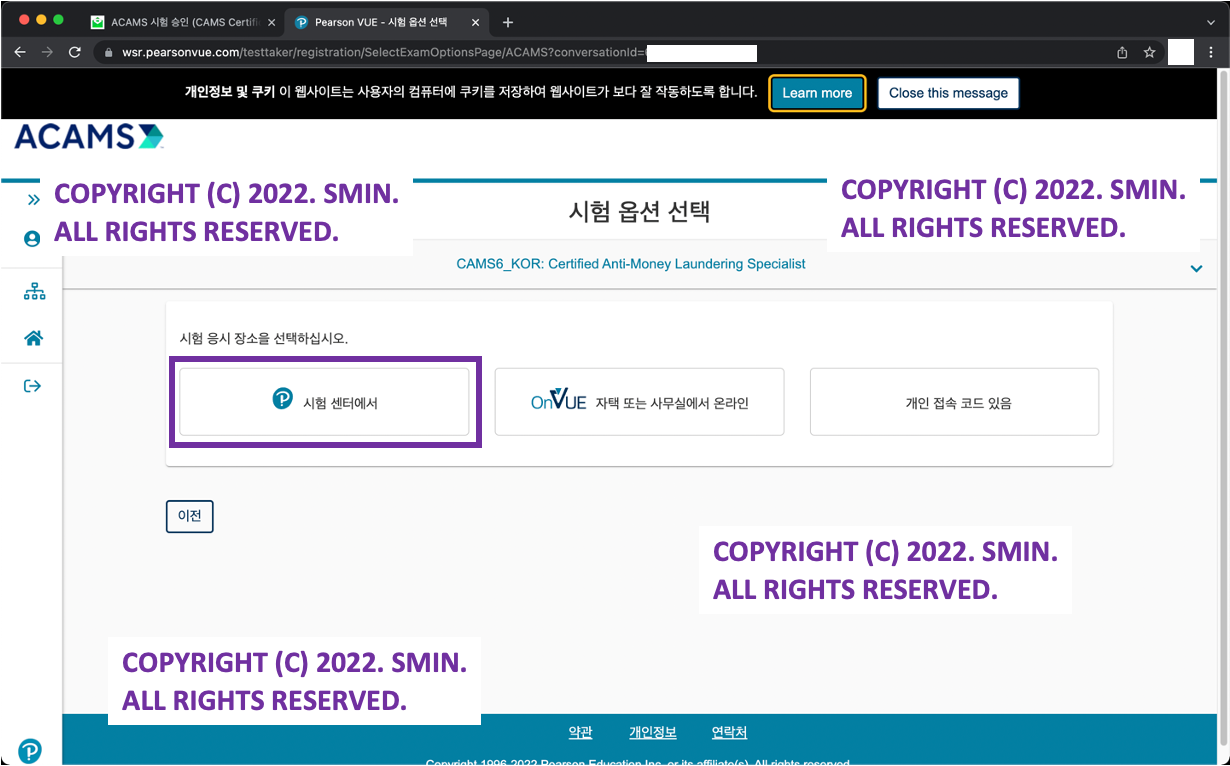The image size is (1230, 766).
Task: Click the sitemap sidebar icon
Action: click(x=34, y=291)
